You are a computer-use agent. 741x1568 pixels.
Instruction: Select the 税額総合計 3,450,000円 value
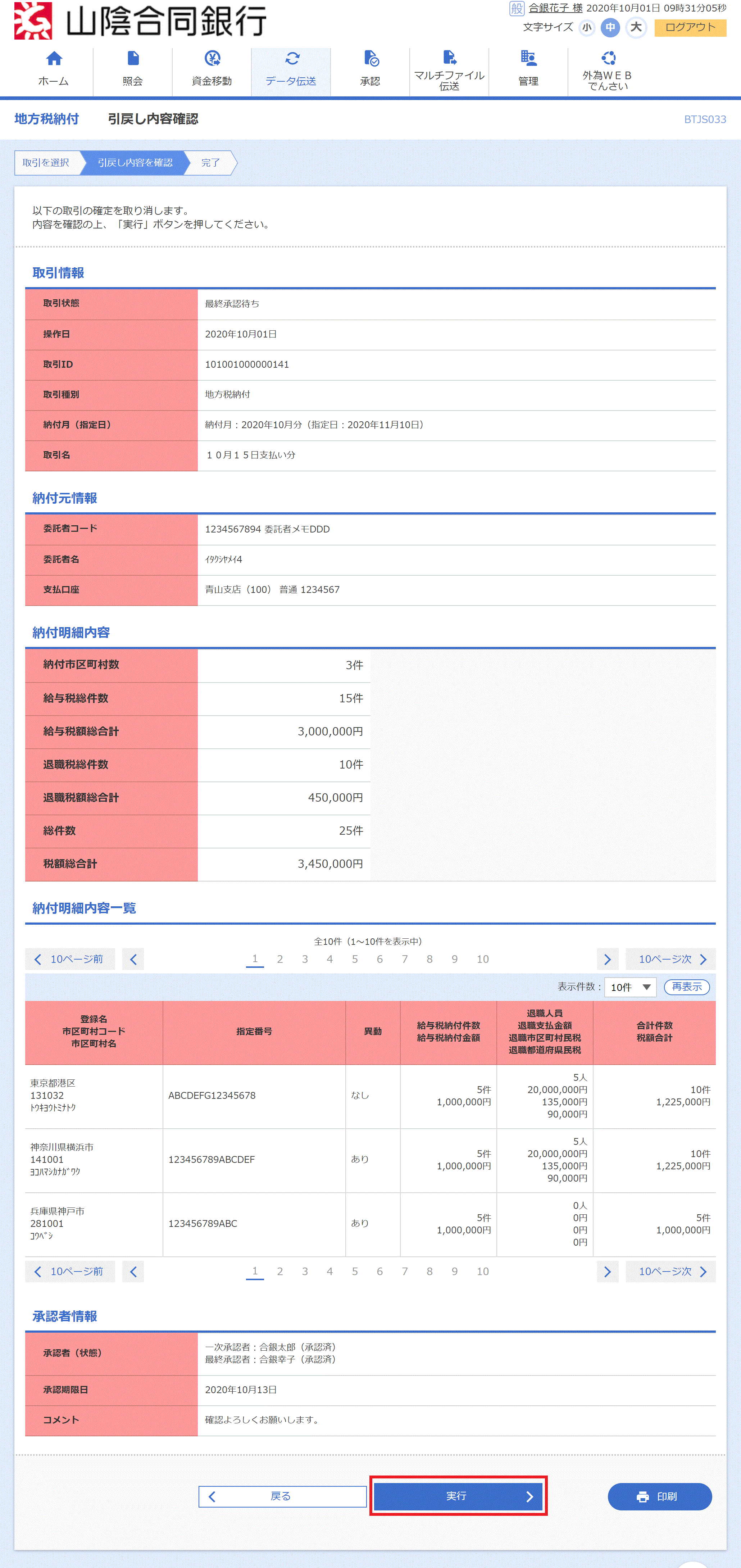330,864
